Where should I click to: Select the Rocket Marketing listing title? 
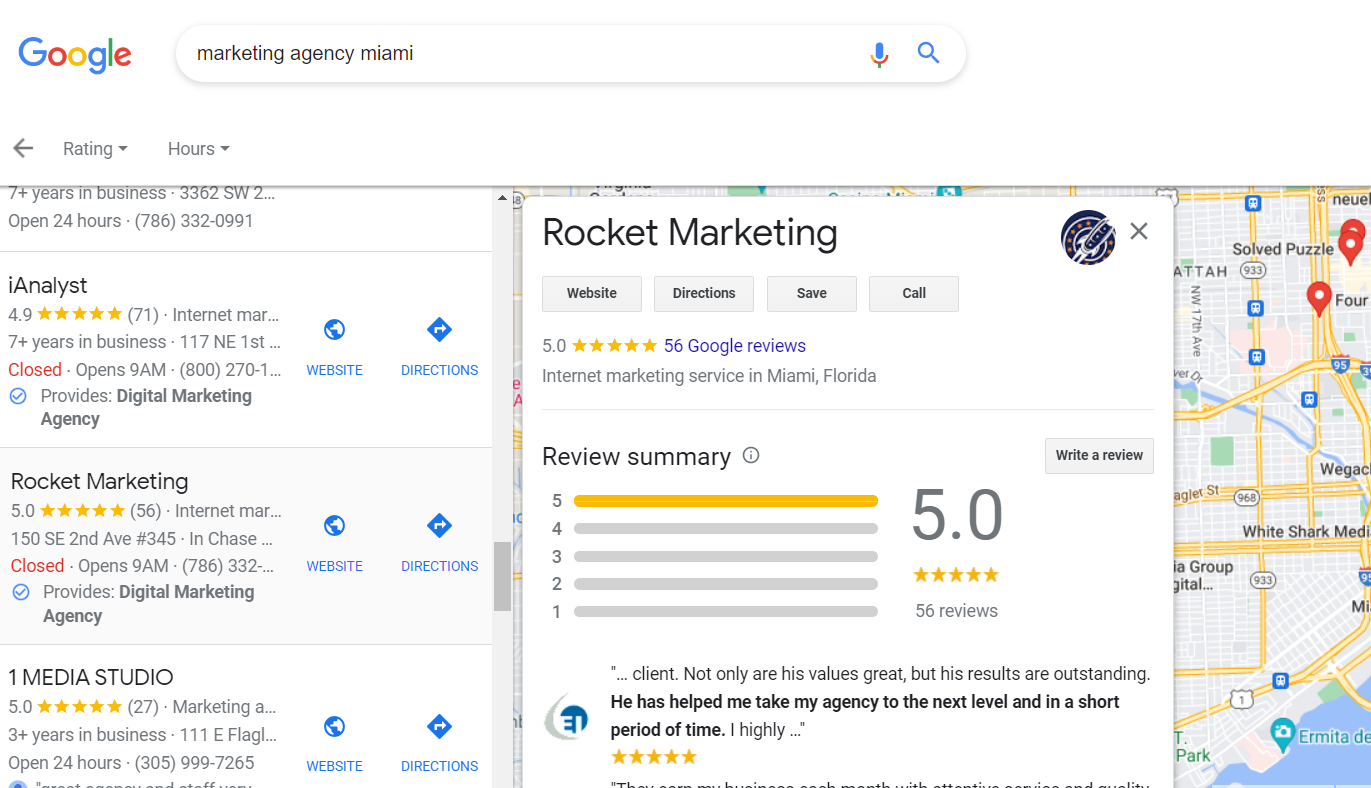click(x=100, y=482)
